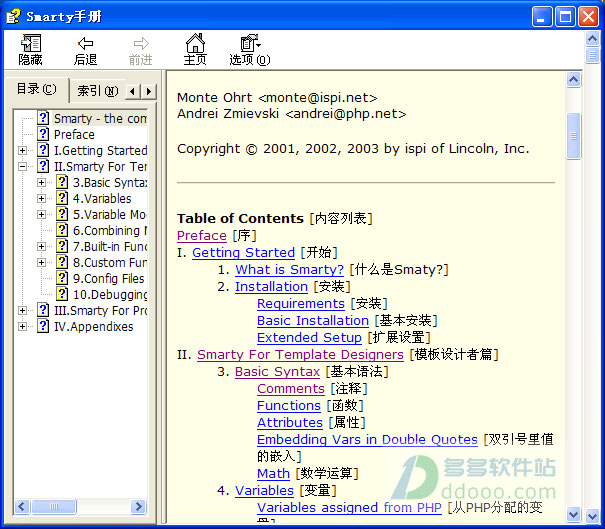Open the Installation link

(x=271, y=286)
